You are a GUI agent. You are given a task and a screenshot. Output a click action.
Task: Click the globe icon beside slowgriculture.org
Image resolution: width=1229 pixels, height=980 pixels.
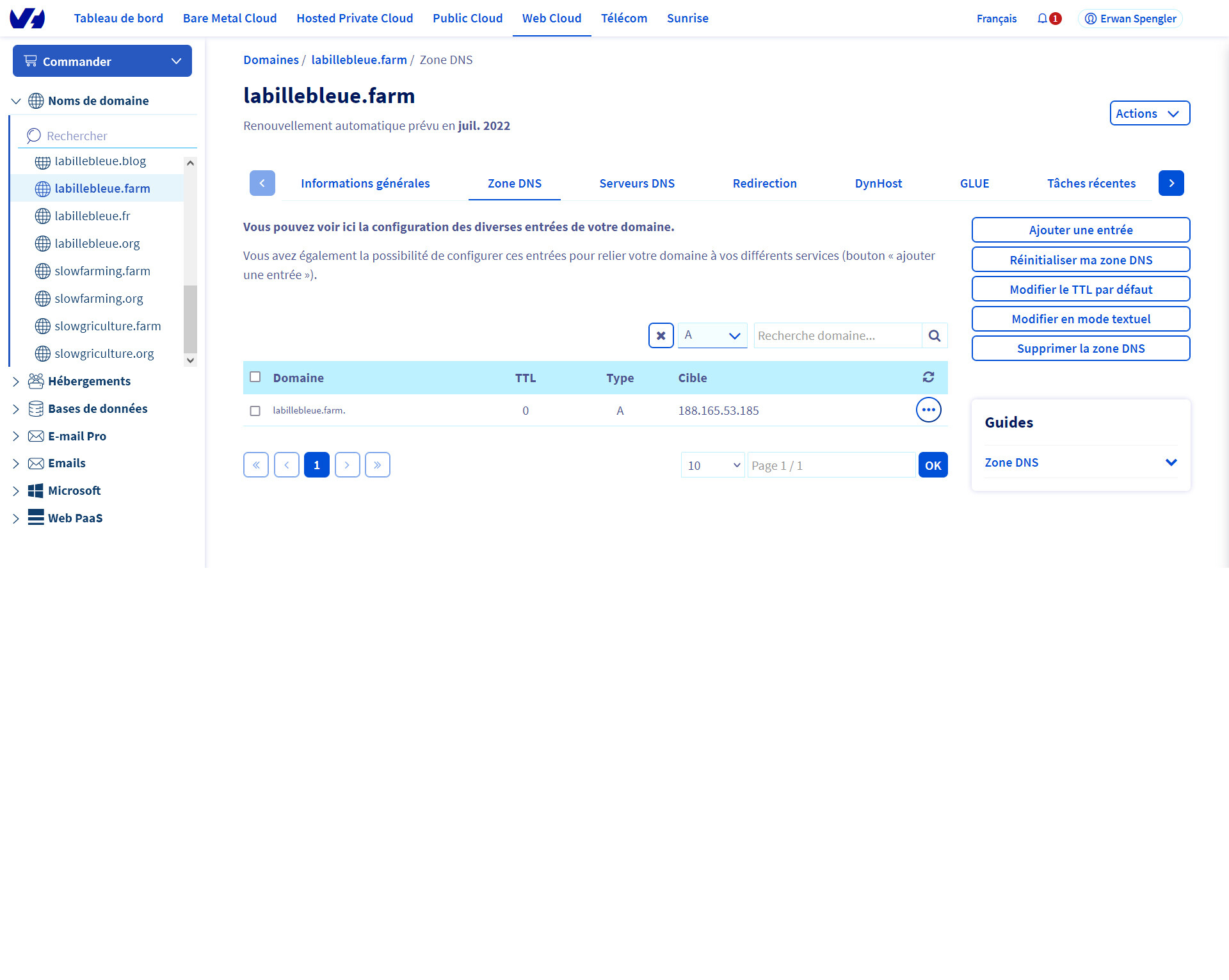point(43,354)
